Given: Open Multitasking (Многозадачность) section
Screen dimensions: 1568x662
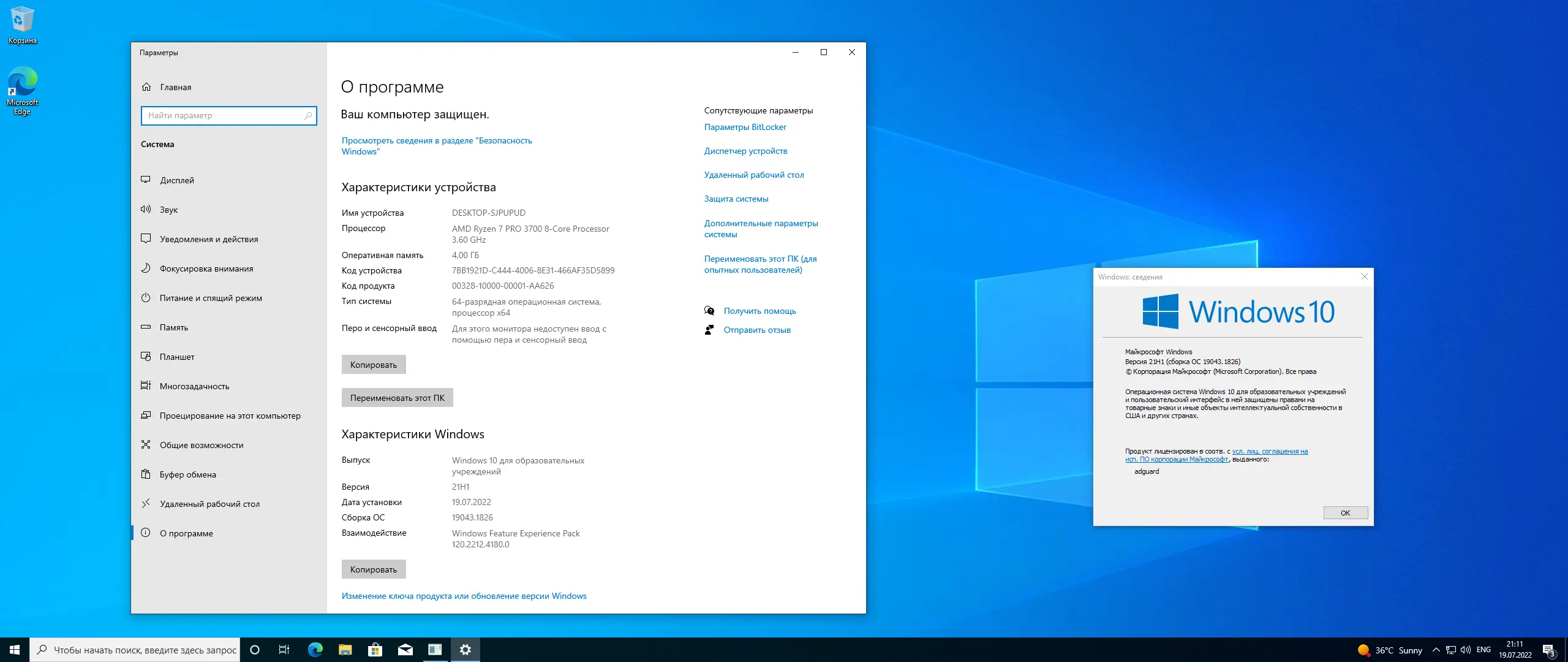Looking at the screenshot, I should click(x=194, y=386).
